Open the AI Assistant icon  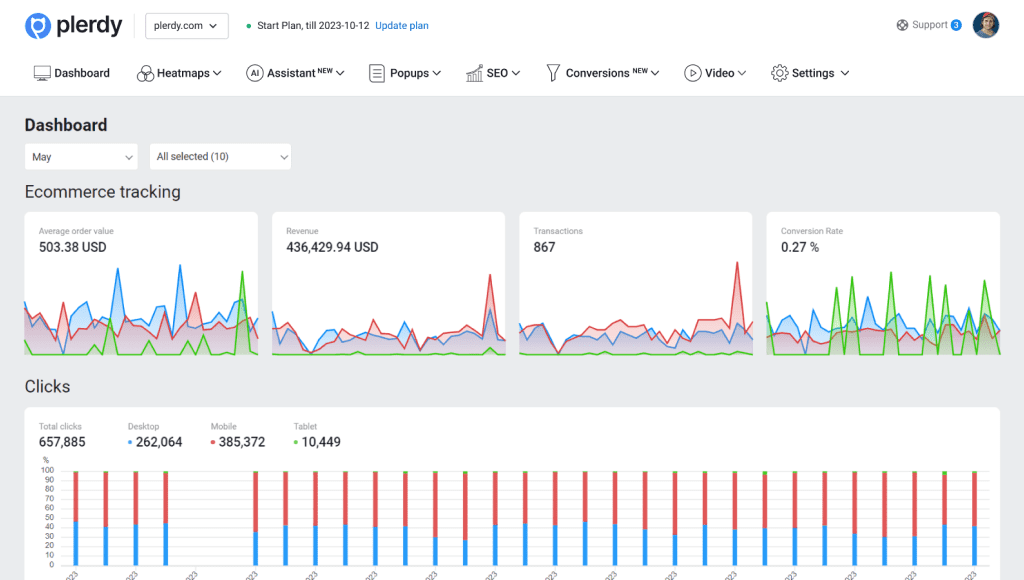[x=254, y=72]
